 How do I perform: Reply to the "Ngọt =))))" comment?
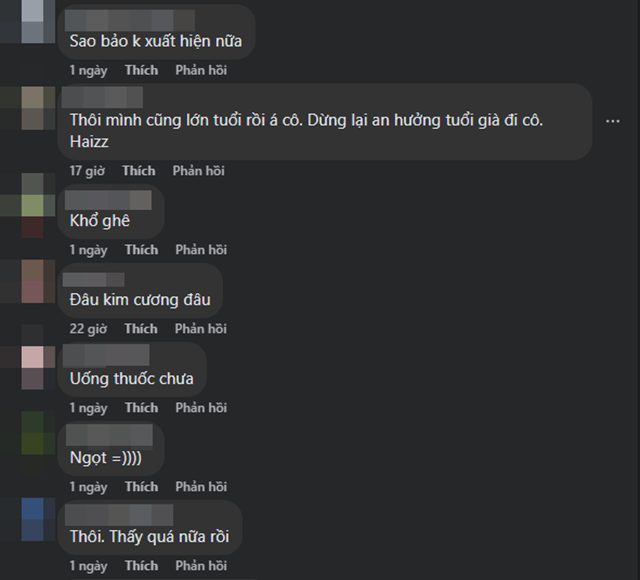click(201, 487)
